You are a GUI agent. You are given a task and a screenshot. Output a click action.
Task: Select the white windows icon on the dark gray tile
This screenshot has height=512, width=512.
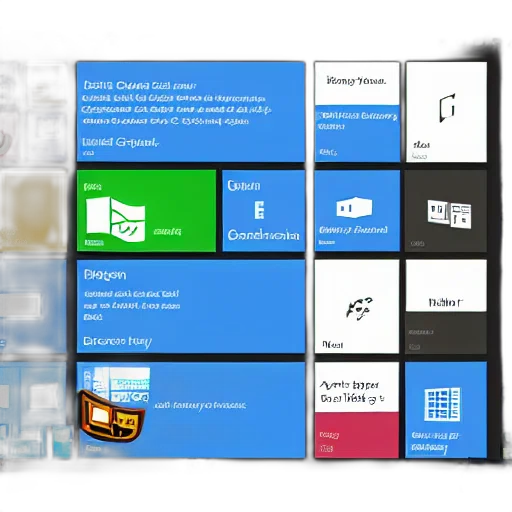tap(449, 214)
